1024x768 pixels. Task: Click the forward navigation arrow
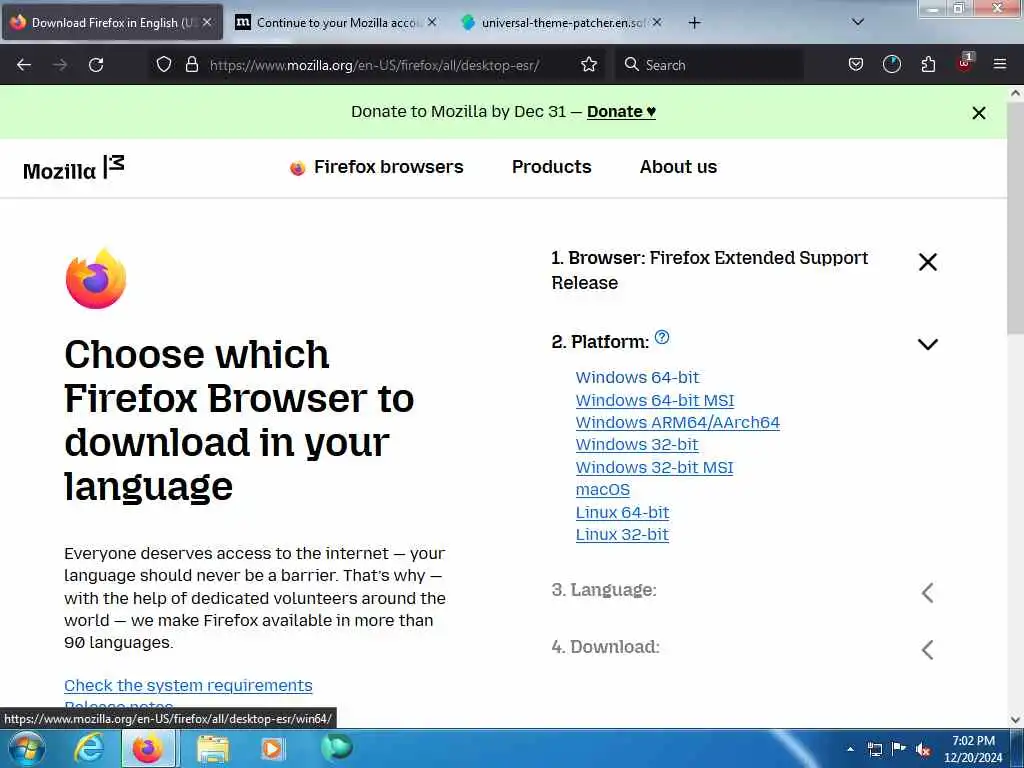point(60,65)
